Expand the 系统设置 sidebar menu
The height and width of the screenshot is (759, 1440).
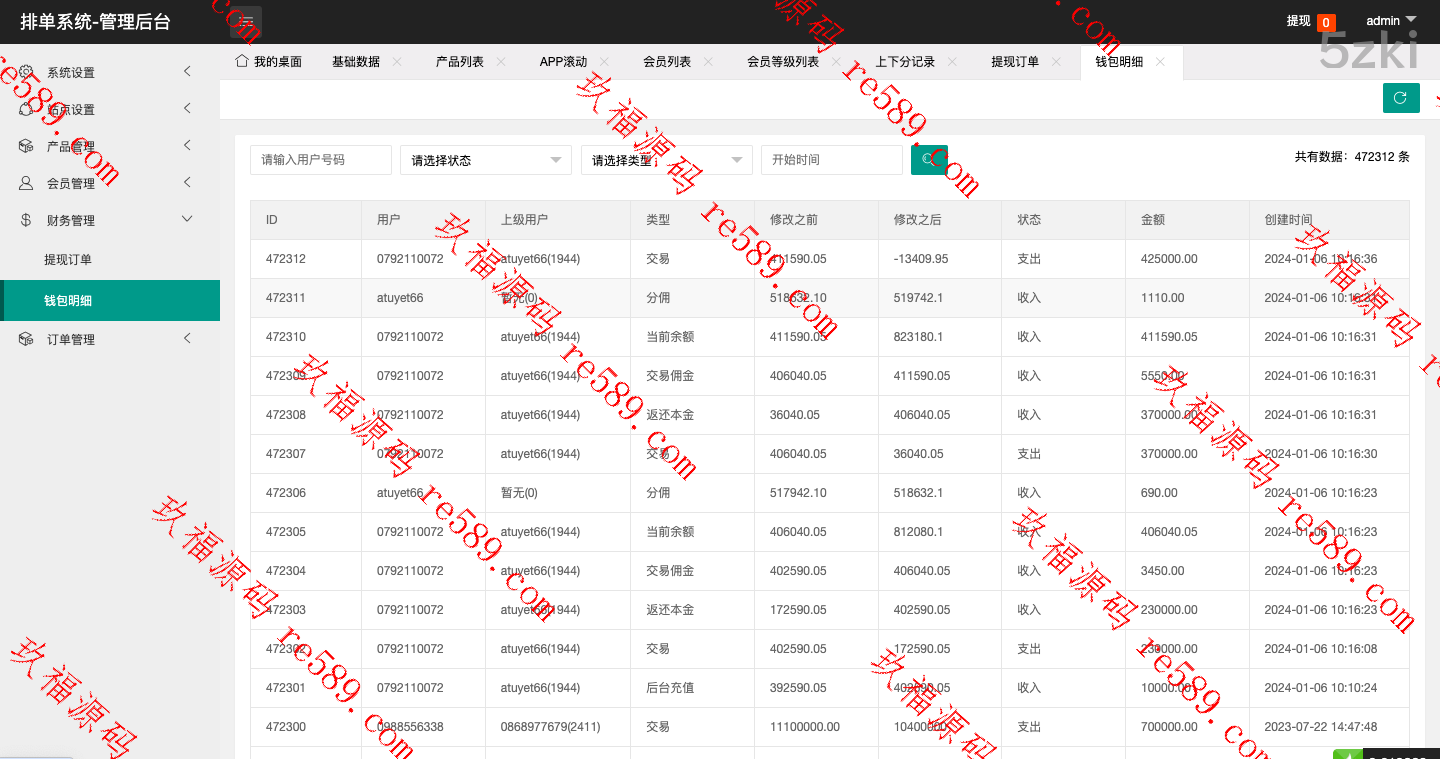point(109,72)
